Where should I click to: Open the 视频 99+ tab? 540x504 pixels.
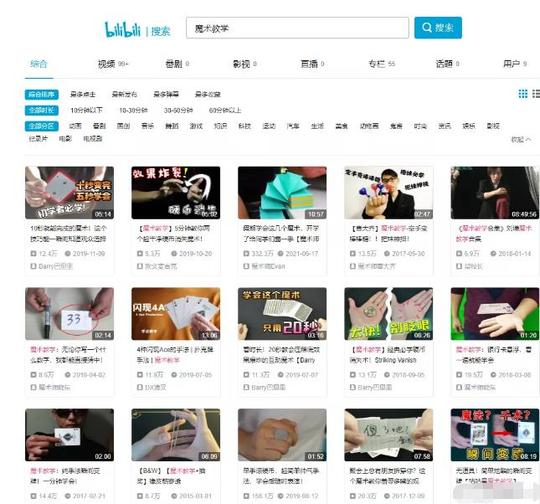pyautogui.click(x=113, y=64)
